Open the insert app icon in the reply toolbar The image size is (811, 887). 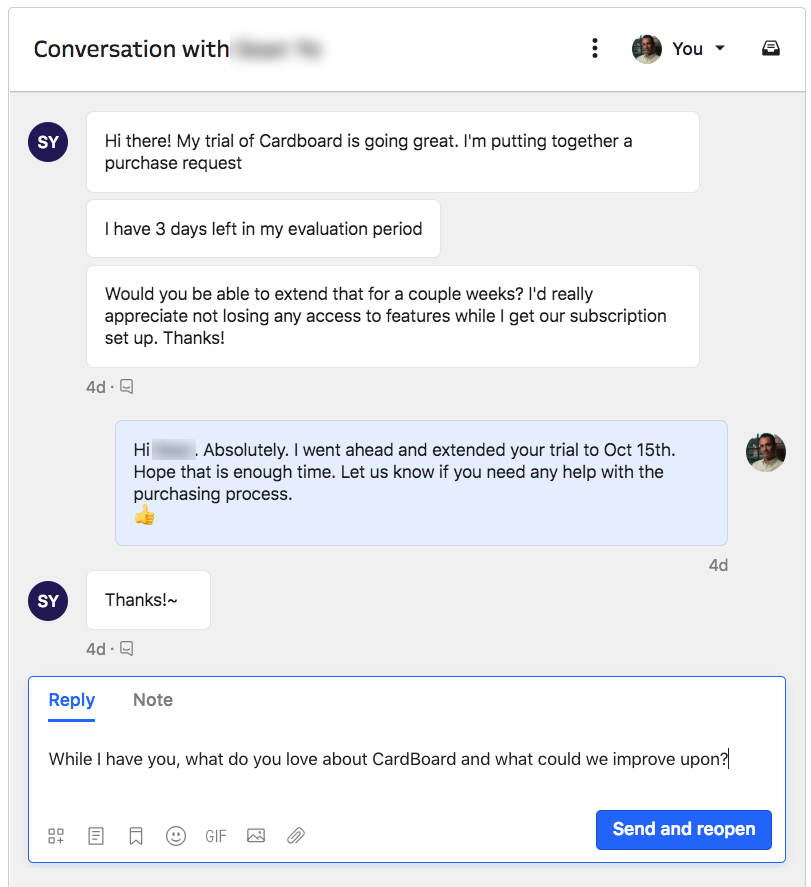[56, 836]
